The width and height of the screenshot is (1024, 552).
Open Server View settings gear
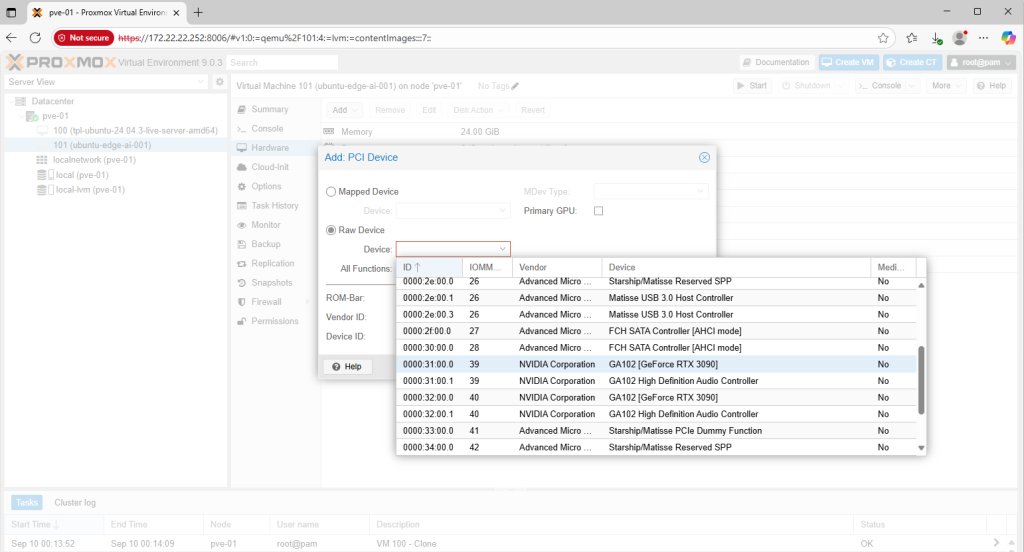220,82
